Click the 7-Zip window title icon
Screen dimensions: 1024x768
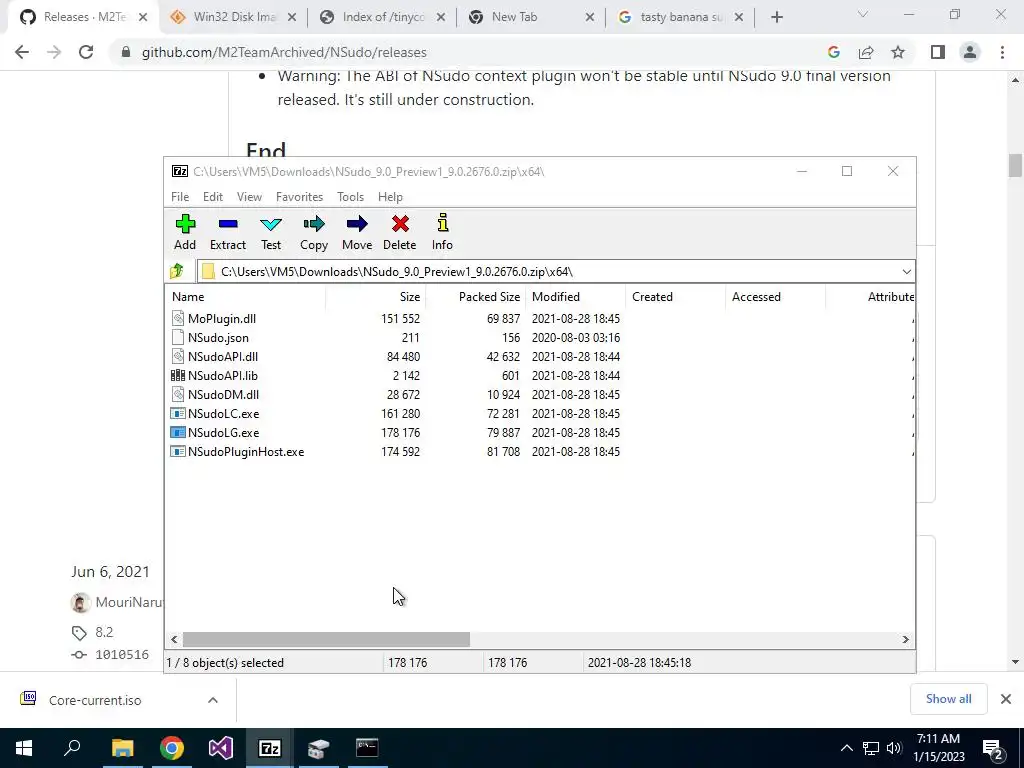[x=180, y=171]
